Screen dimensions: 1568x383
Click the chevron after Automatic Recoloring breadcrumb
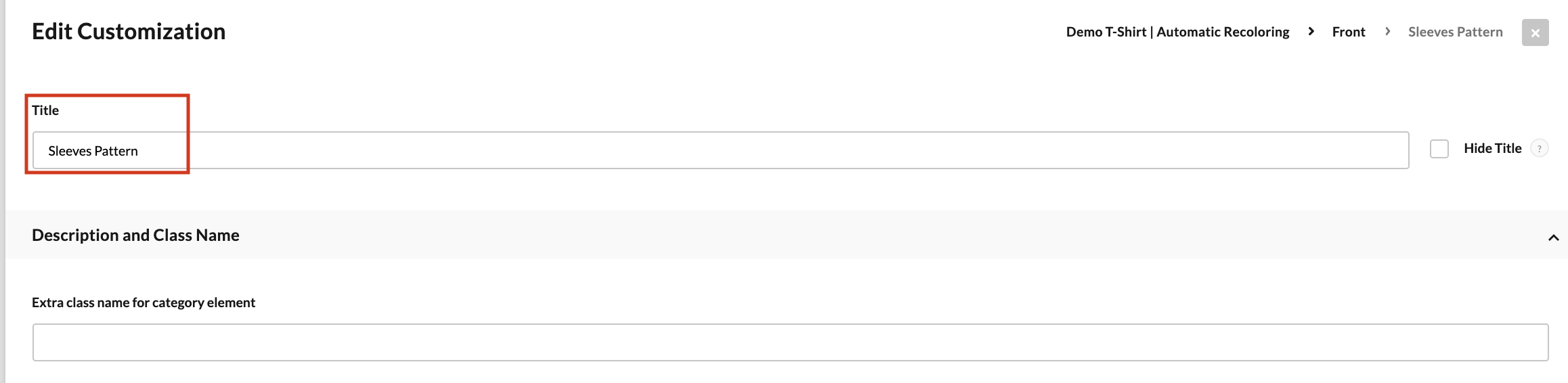pyautogui.click(x=1311, y=31)
